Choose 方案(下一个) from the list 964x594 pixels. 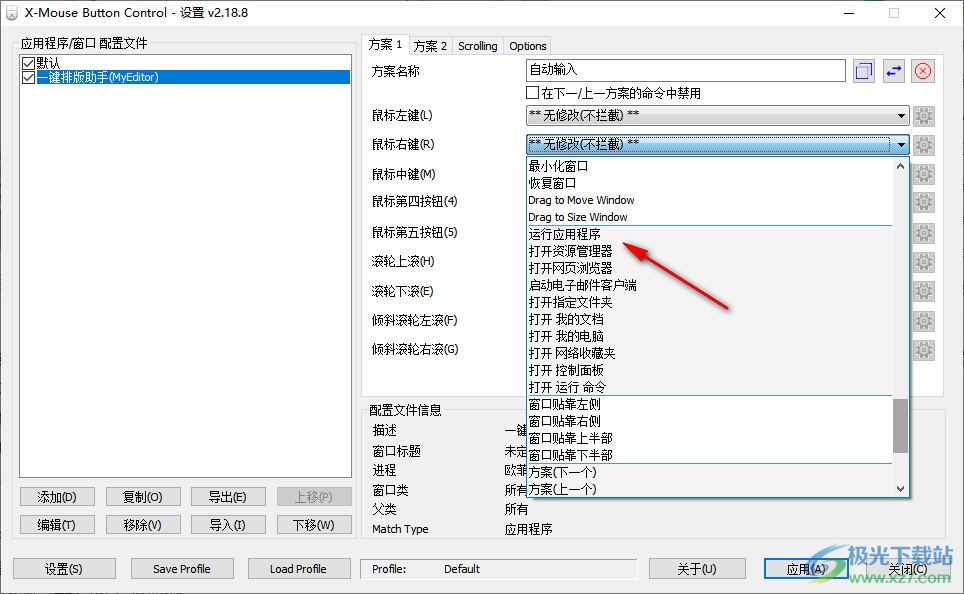(710, 473)
